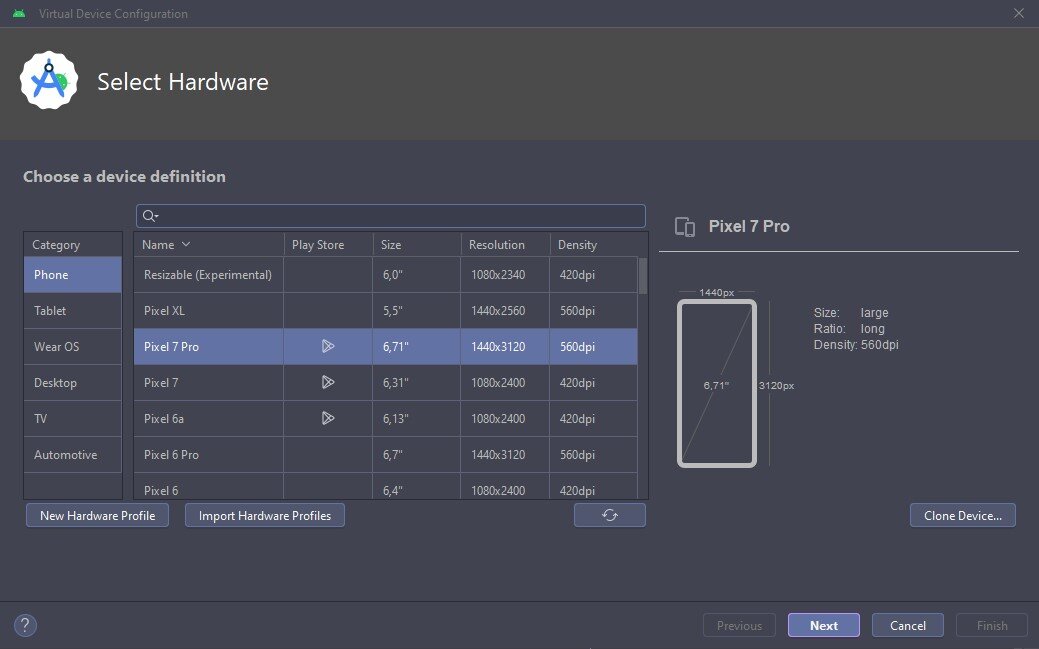Click the Play Store column header
This screenshot has width=1039, height=649.
pyautogui.click(x=329, y=245)
